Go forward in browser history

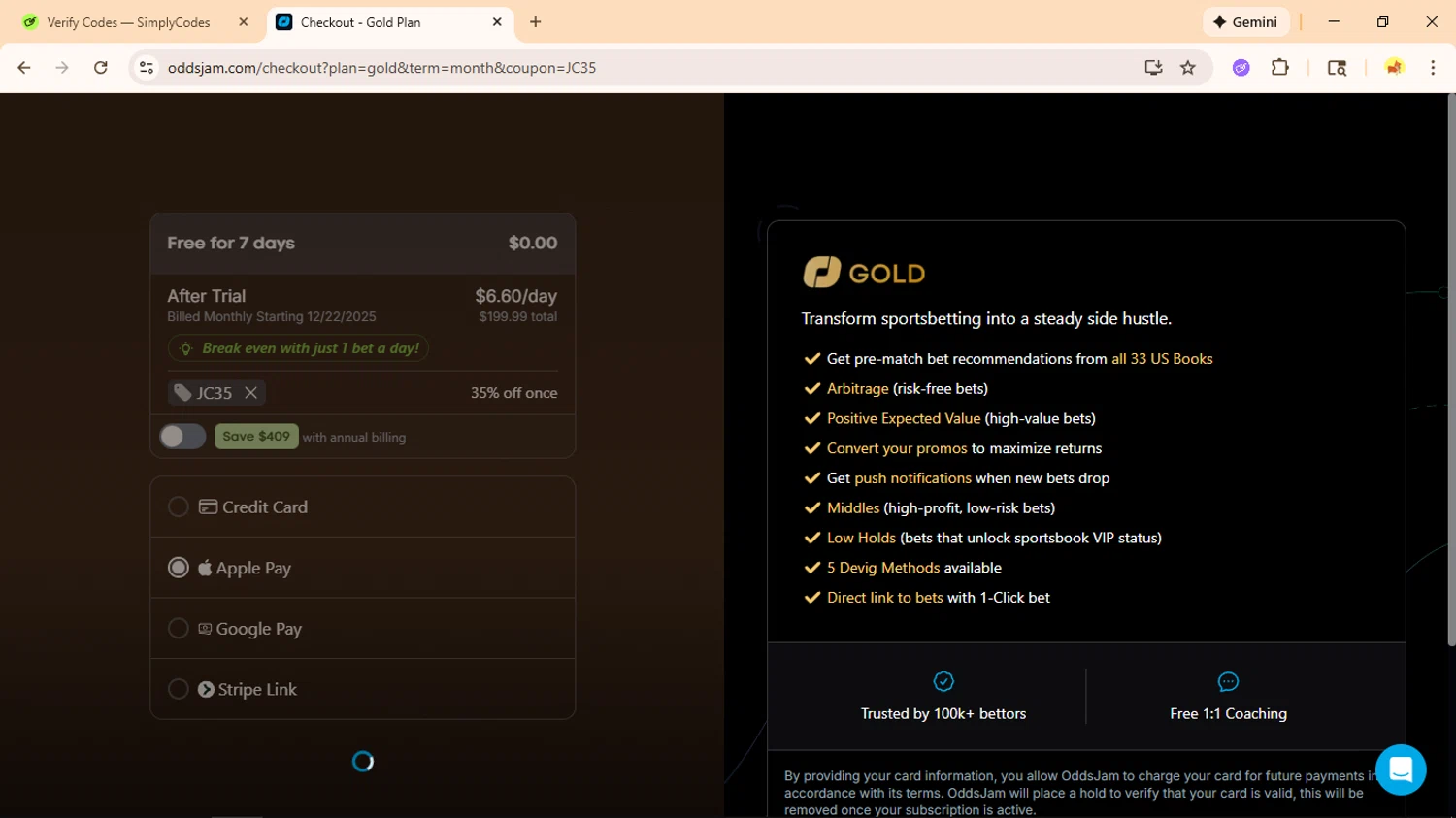pyautogui.click(x=62, y=68)
